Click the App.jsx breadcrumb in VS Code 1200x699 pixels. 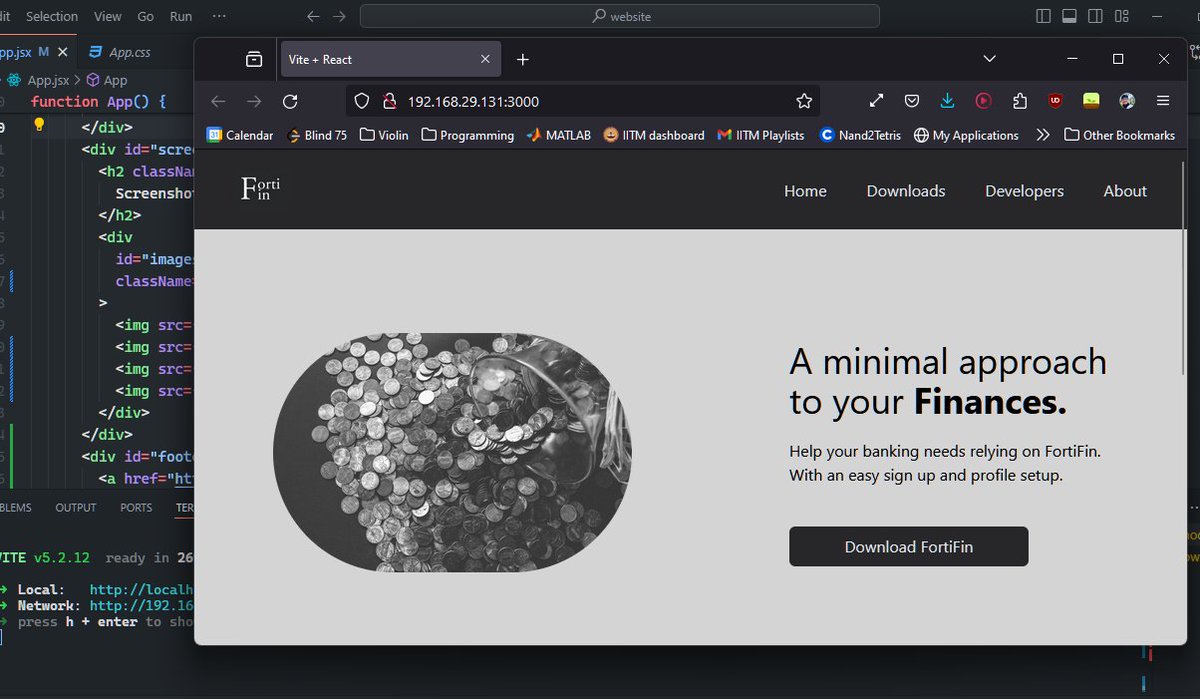coord(39,80)
